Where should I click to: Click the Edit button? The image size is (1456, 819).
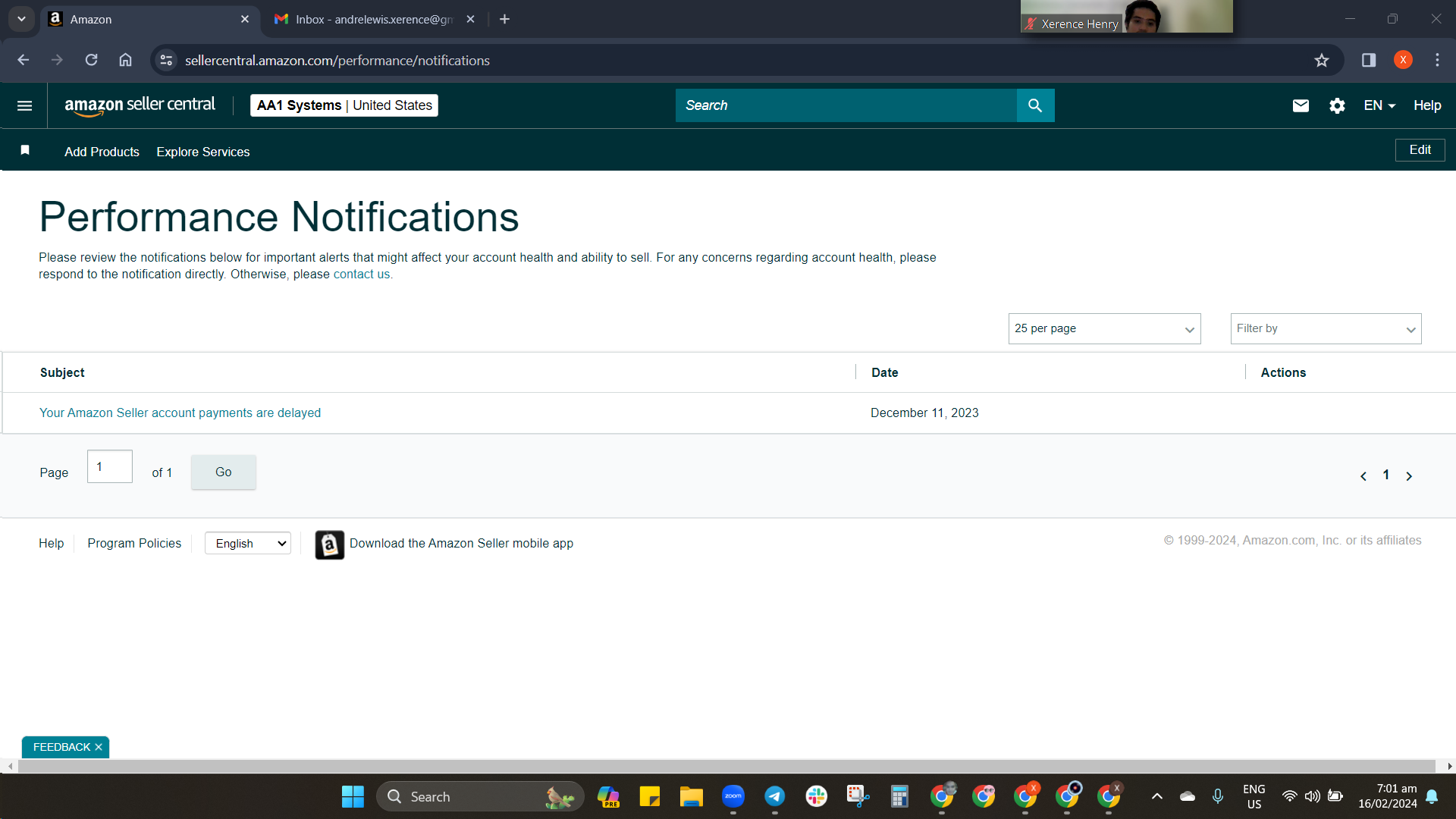1420,150
